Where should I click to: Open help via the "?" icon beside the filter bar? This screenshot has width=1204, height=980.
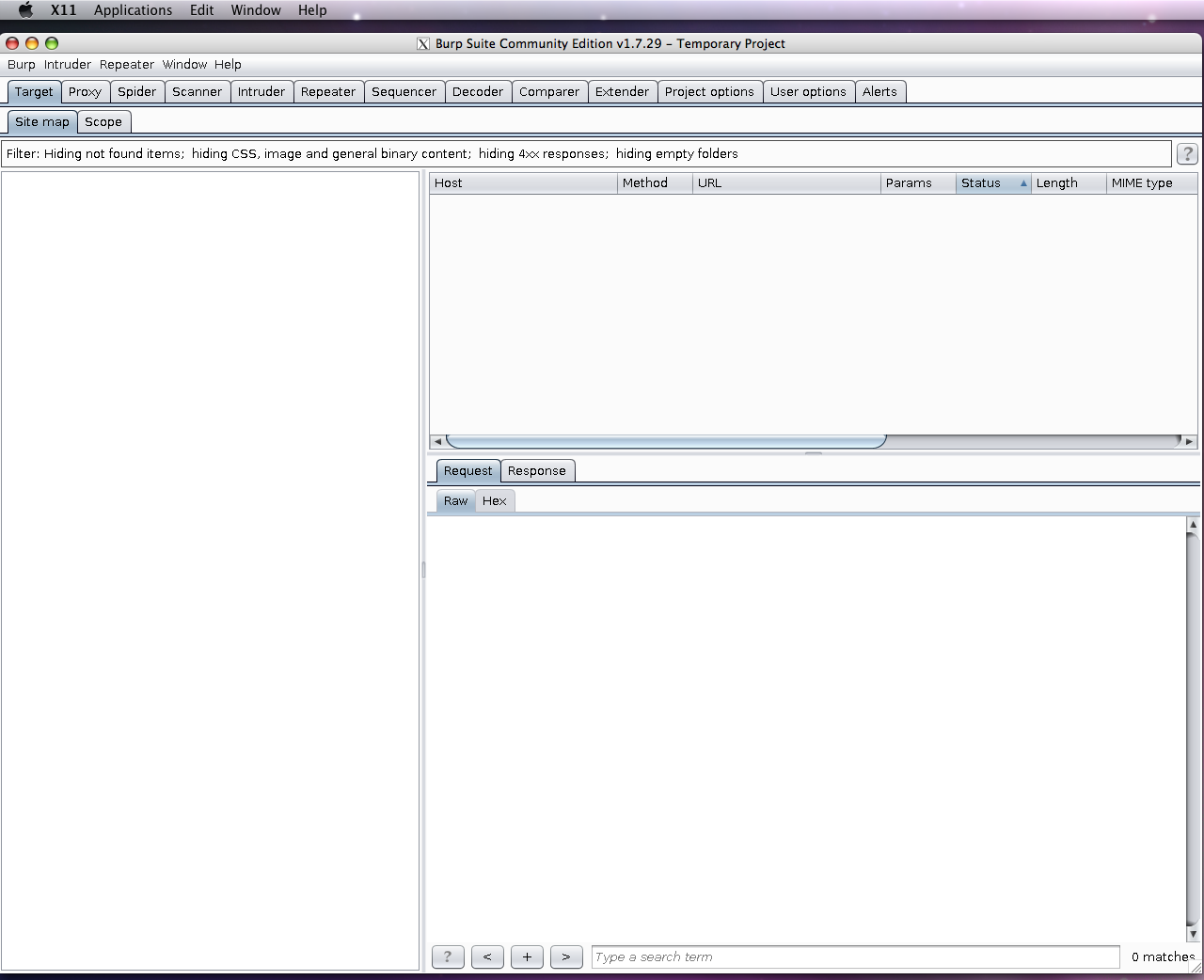(1186, 153)
